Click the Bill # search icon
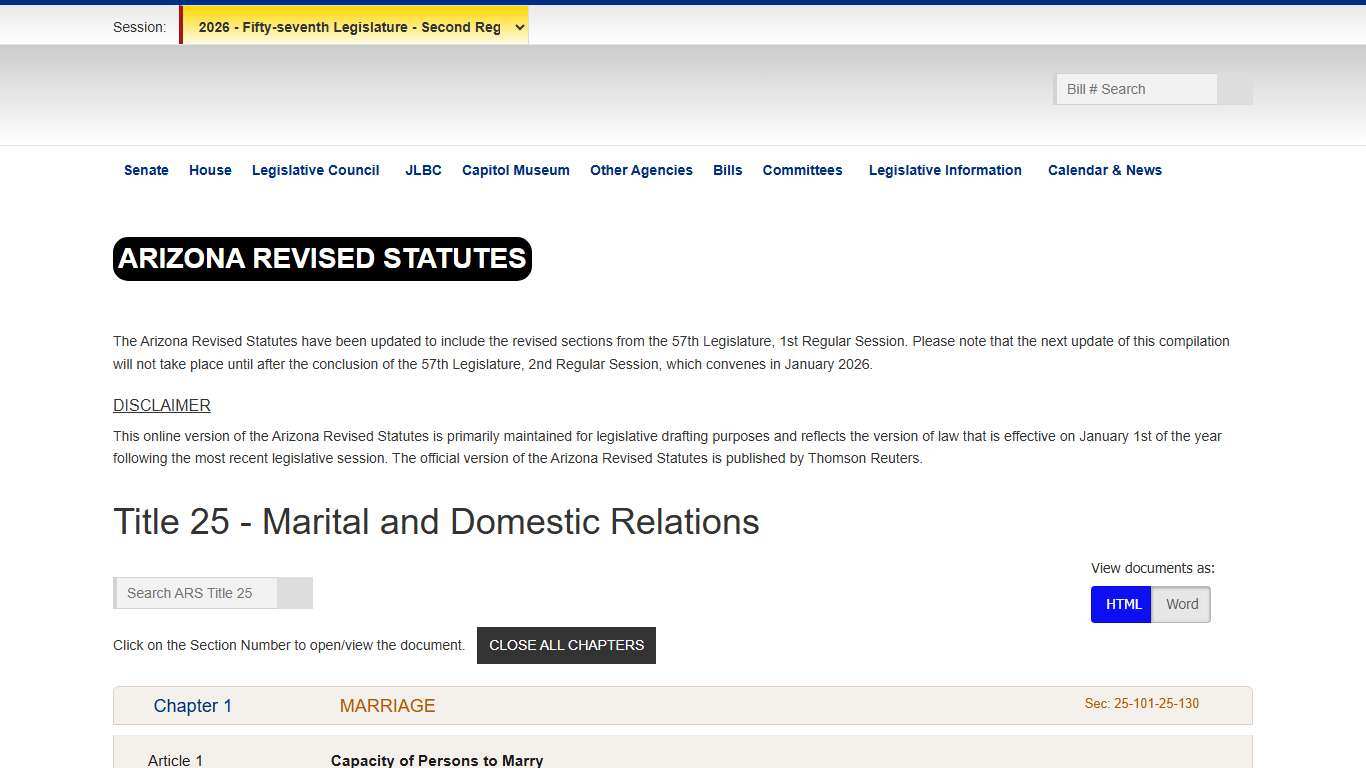Viewport: 1366px width, 768px height. pyautogui.click(x=1235, y=89)
